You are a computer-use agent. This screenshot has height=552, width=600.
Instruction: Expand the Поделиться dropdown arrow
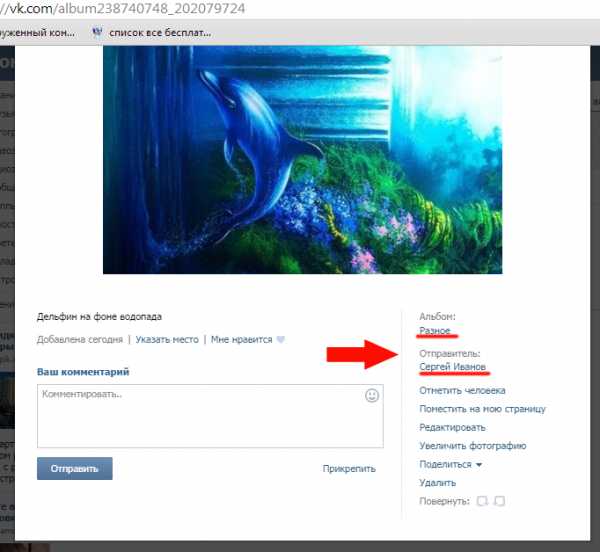[x=479, y=465]
